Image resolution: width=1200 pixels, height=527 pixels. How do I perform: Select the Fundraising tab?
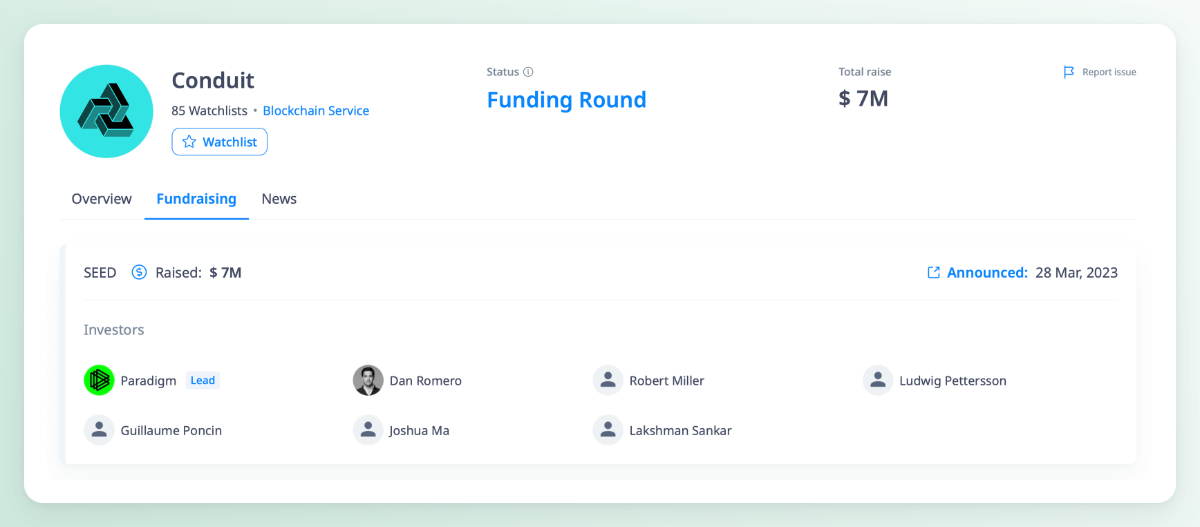pyautogui.click(x=197, y=199)
